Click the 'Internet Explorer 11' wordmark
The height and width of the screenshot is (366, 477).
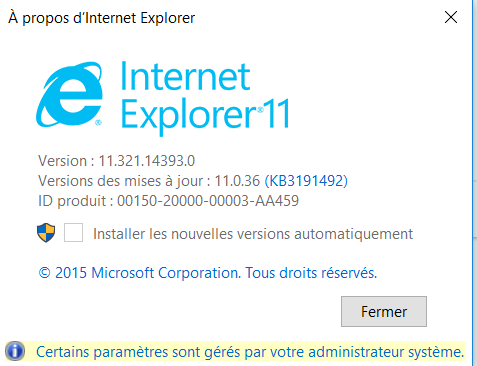tap(205, 97)
